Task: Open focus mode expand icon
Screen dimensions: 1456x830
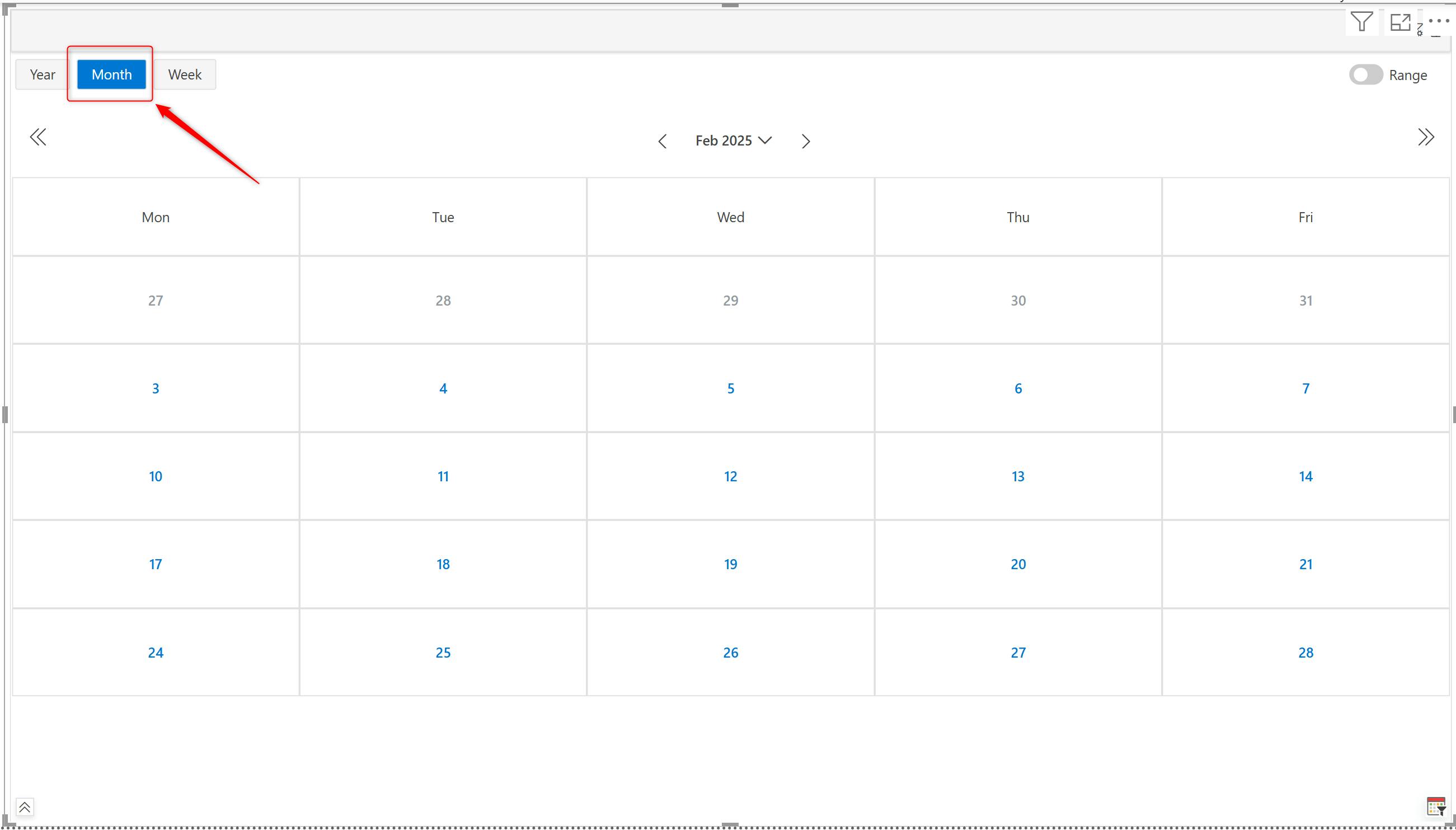Action: tap(1400, 22)
